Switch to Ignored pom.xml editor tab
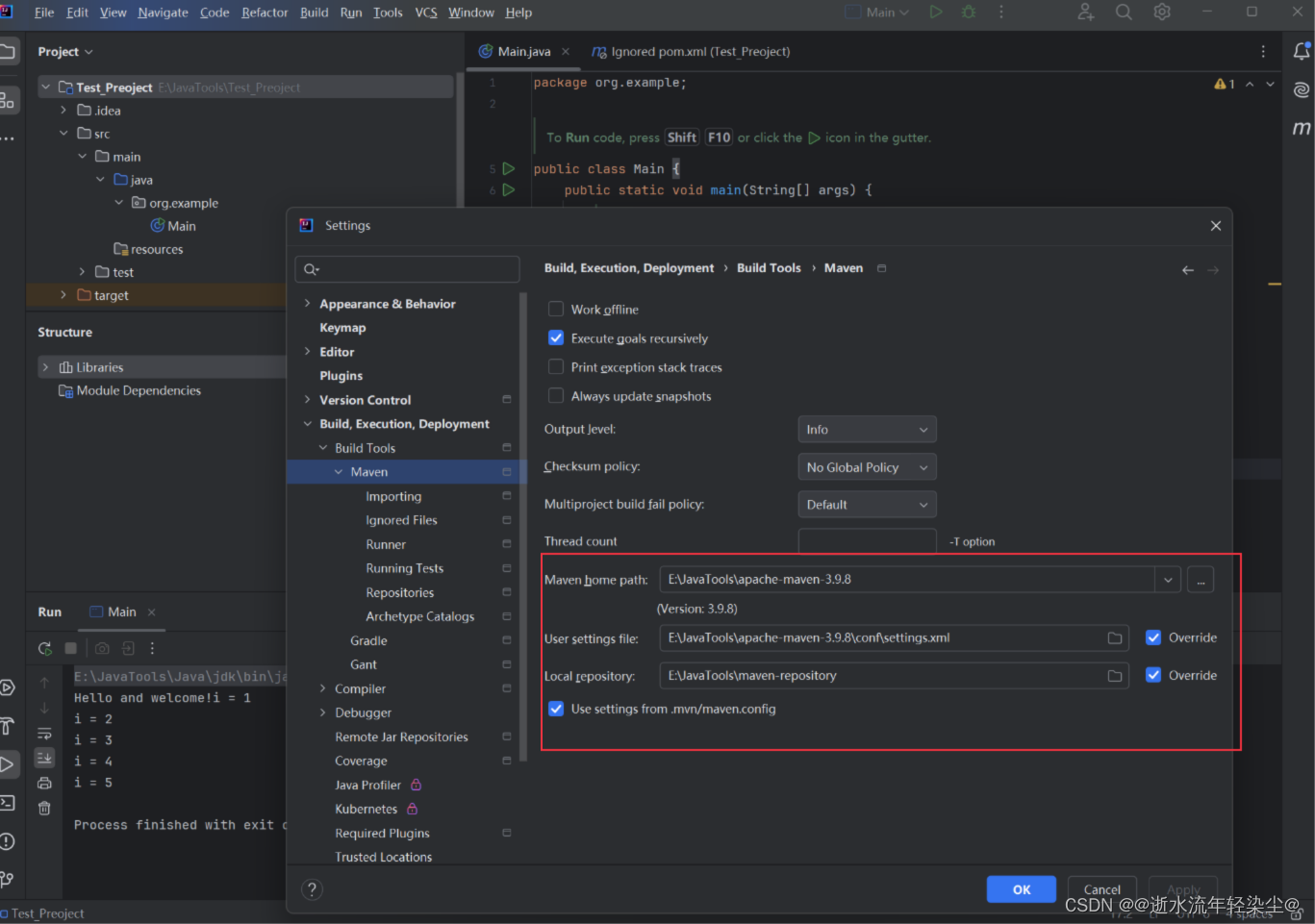 tap(692, 52)
